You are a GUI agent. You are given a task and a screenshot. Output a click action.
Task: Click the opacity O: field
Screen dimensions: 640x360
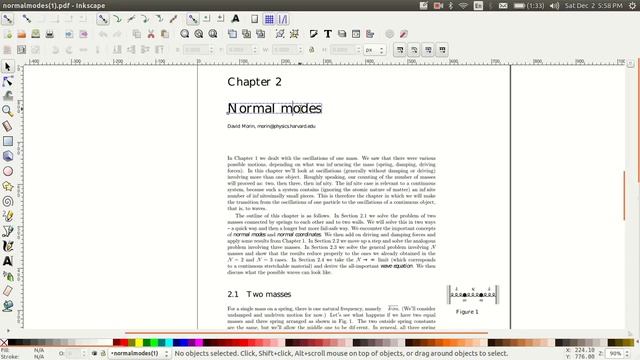(73, 353)
